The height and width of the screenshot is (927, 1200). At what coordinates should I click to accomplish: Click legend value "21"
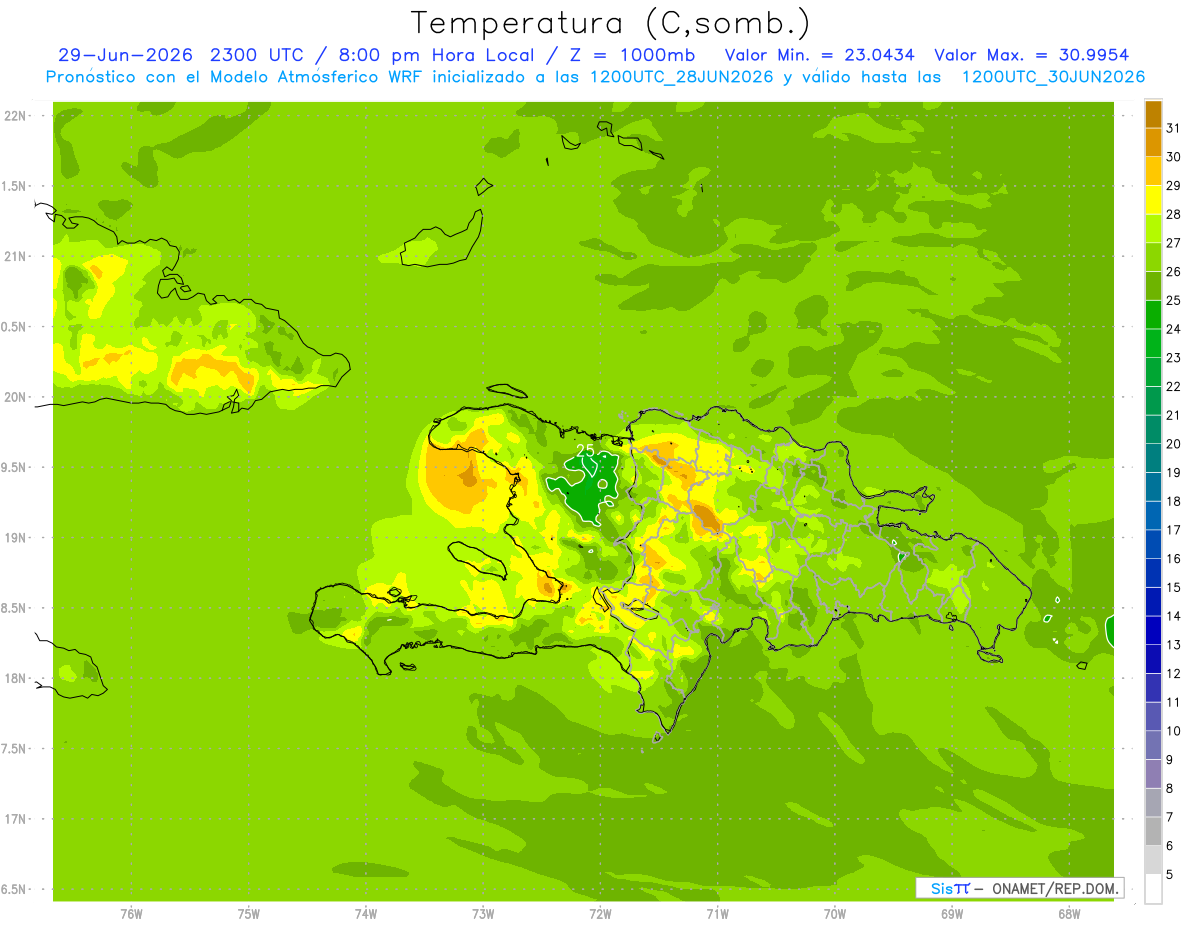[x=1174, y=415]
